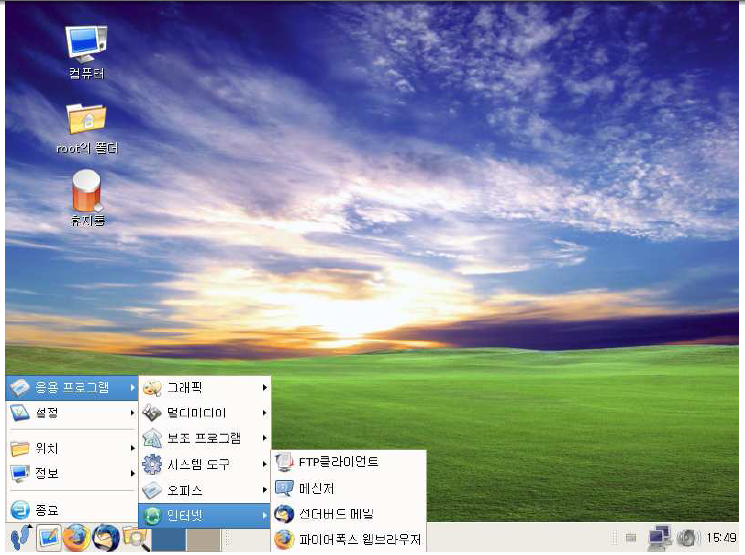The width and height of the screenshot is (745, 555).
Task: Launch Firefox from the taskbar quick launcher
Action: [x=76, y=538]
